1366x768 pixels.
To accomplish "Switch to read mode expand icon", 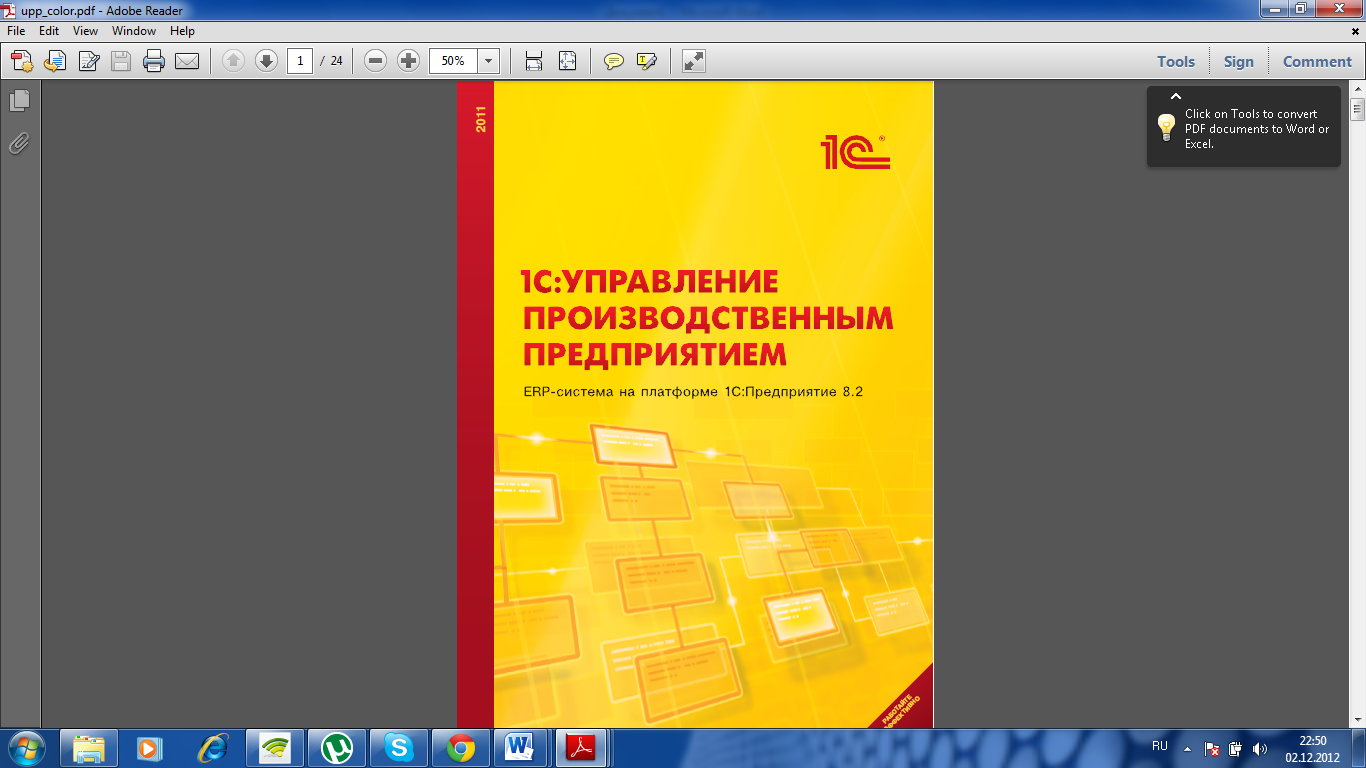I will tap(694, 61).
